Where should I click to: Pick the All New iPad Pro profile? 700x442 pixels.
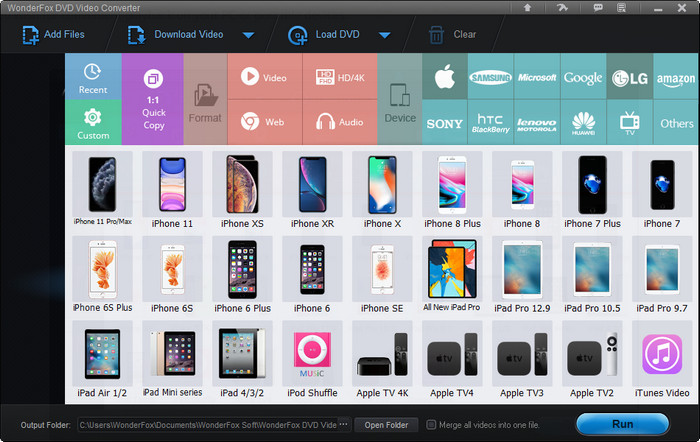point(452,274)
